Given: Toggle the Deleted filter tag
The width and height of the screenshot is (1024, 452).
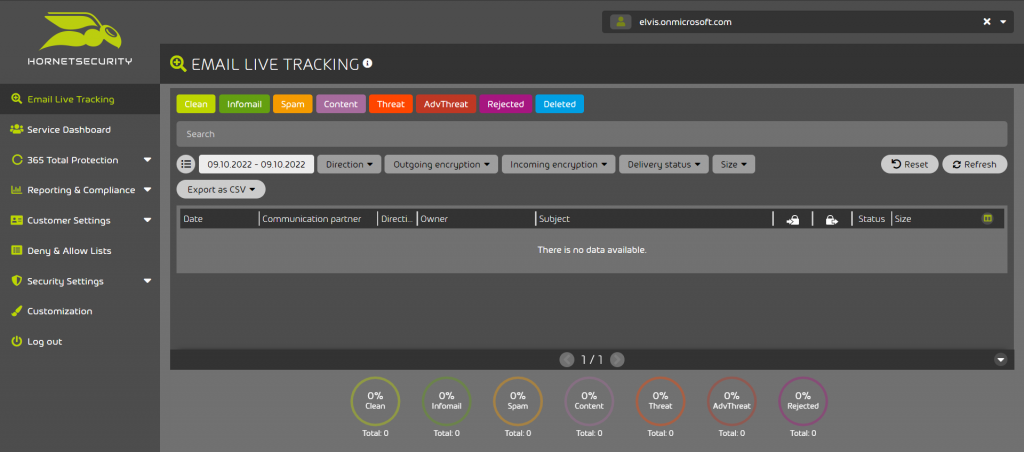Looking at the screenshot, I should pyautogui.click(x=560, y=104).
